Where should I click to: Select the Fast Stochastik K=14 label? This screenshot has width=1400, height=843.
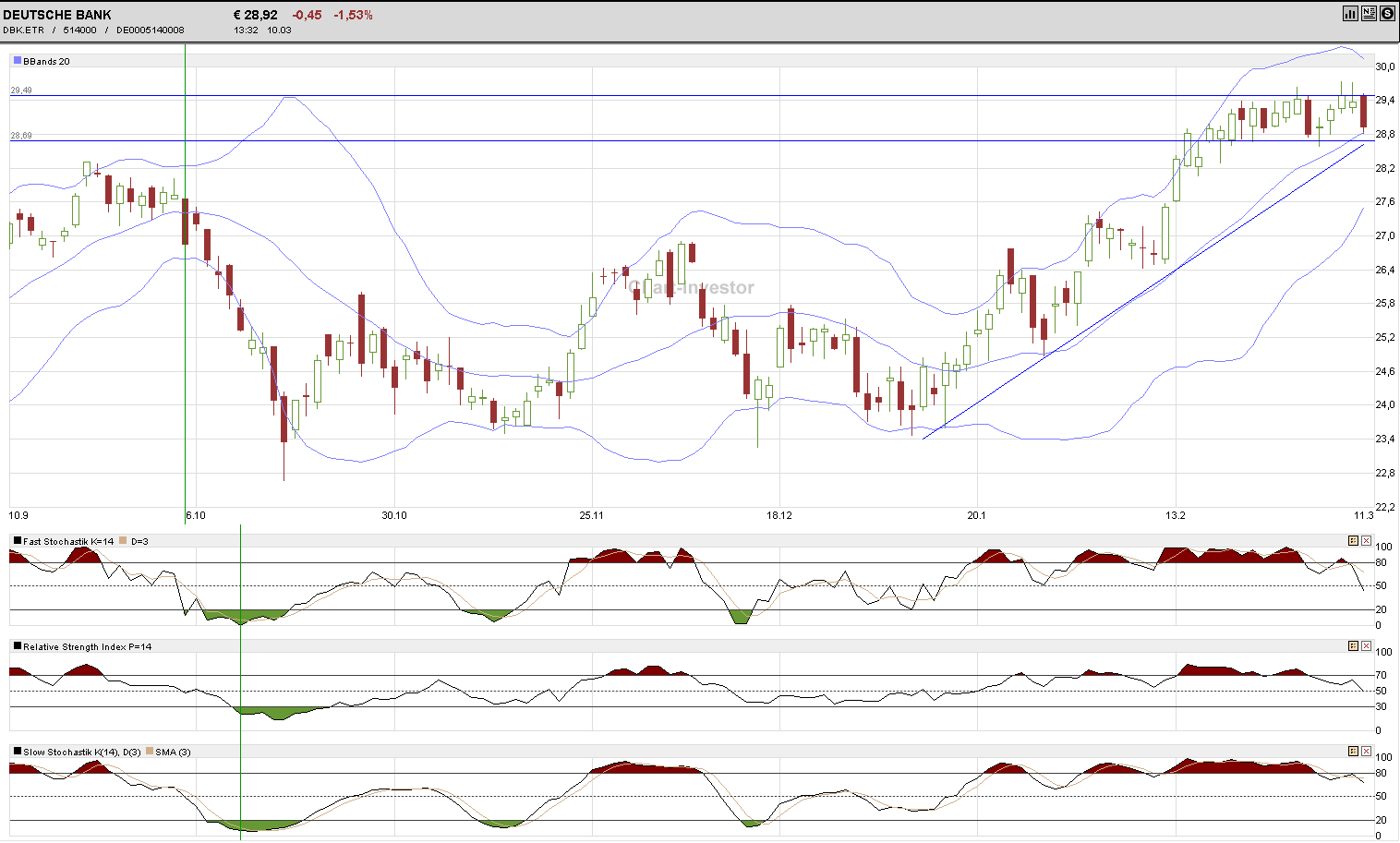point(68,542)
